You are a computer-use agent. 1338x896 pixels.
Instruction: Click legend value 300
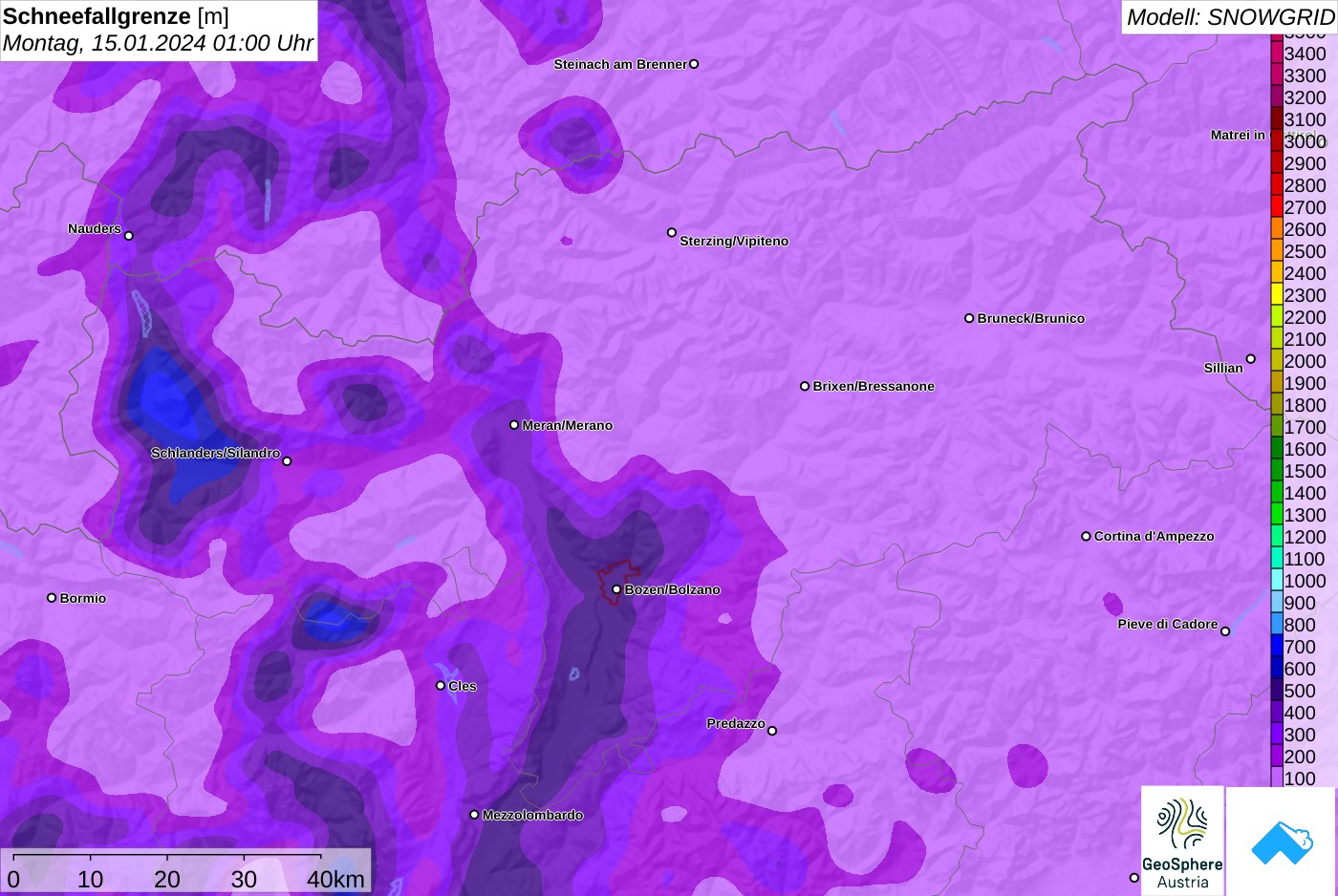1300,735
